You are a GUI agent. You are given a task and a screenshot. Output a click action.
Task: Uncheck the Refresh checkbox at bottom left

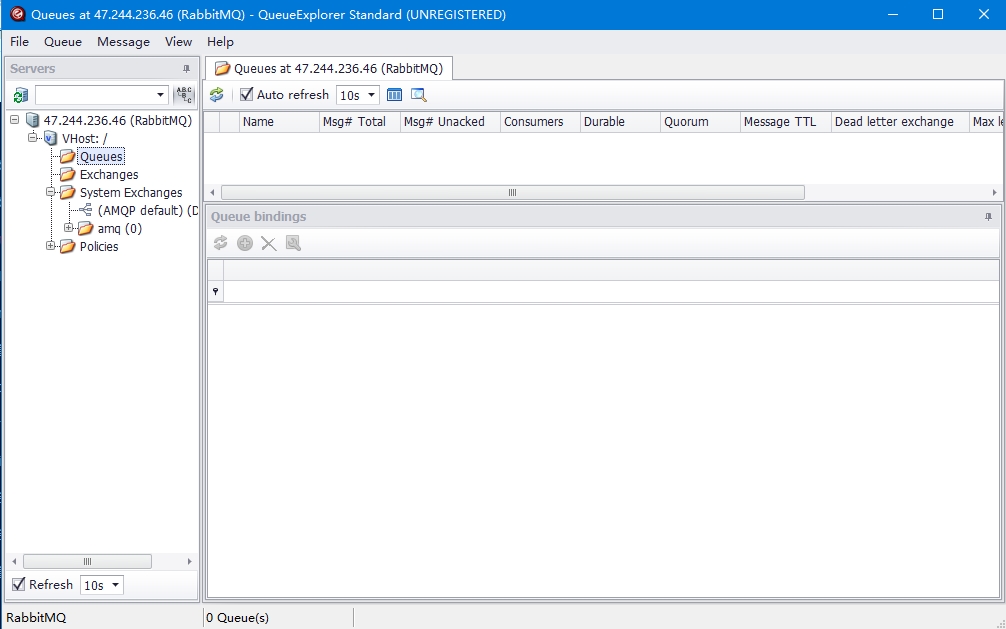[18, 584]
